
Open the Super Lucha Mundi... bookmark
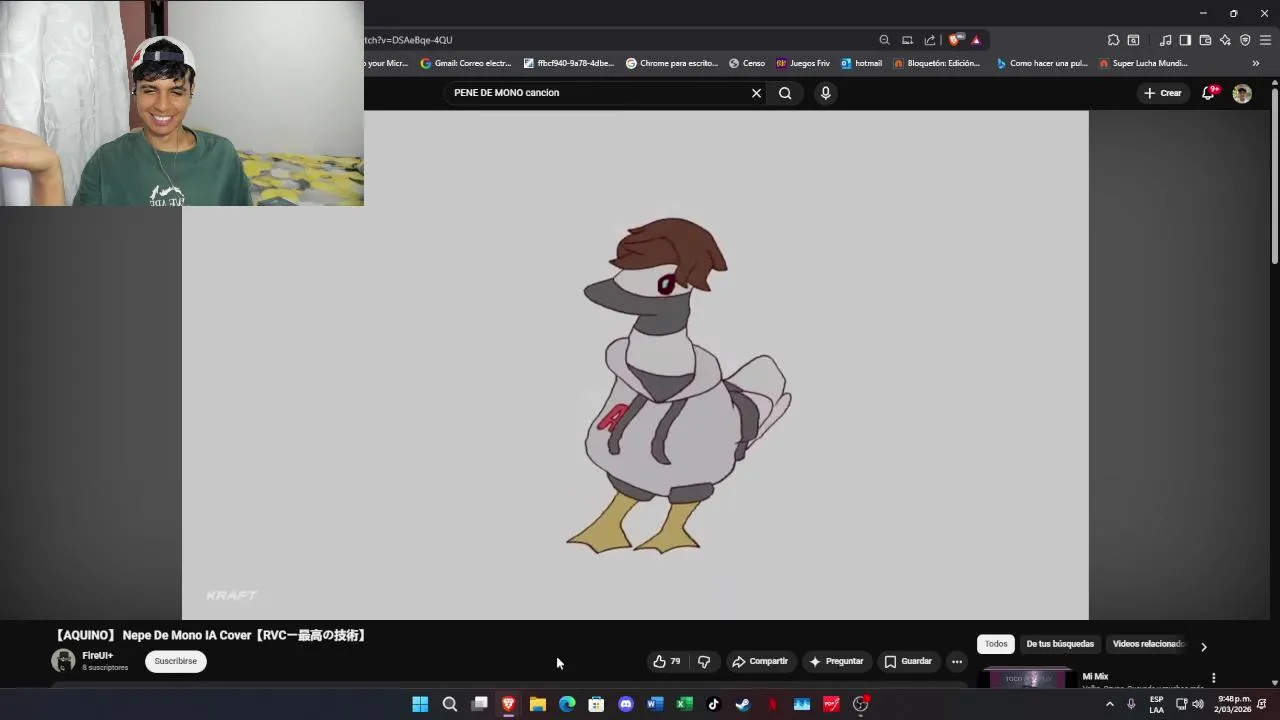pyautogui.click(x=1143, y=63)
